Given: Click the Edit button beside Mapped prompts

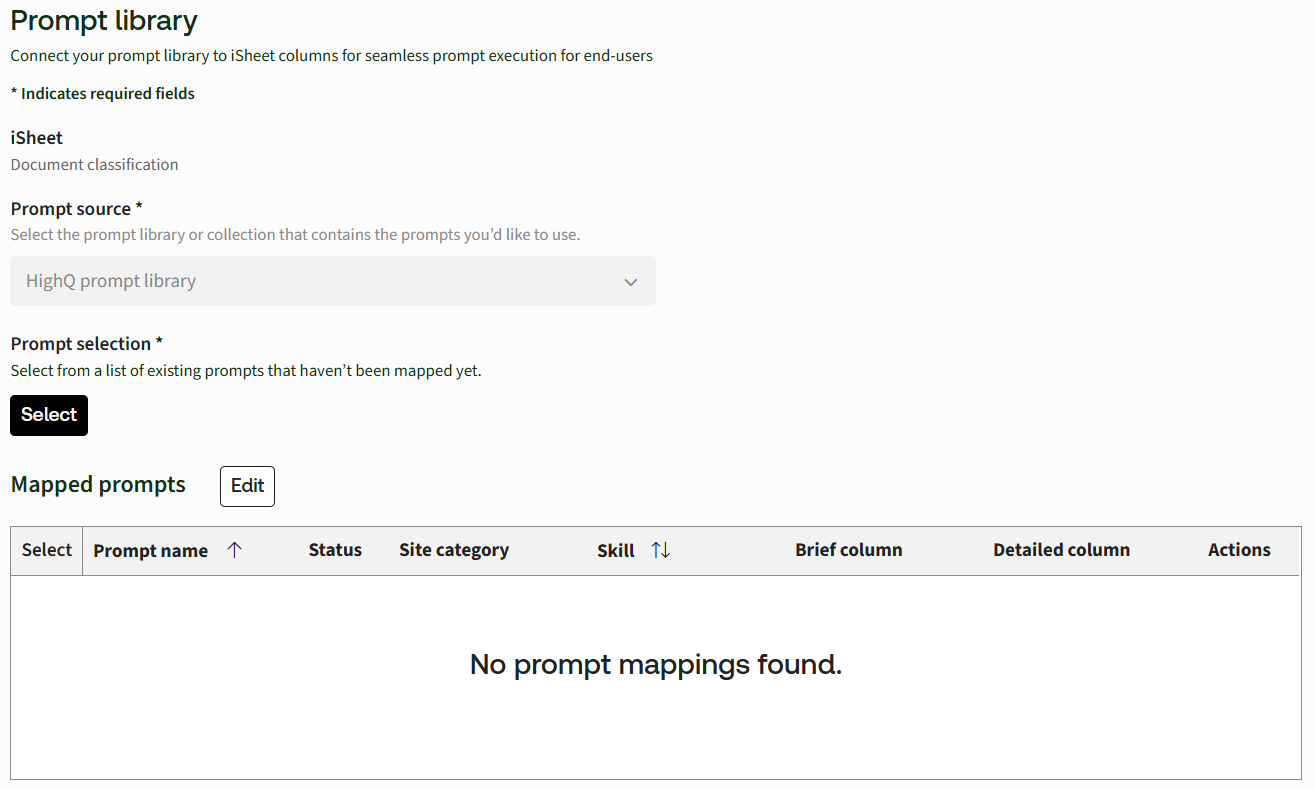Looking at the screenshot, I should (x=247, y=486).
